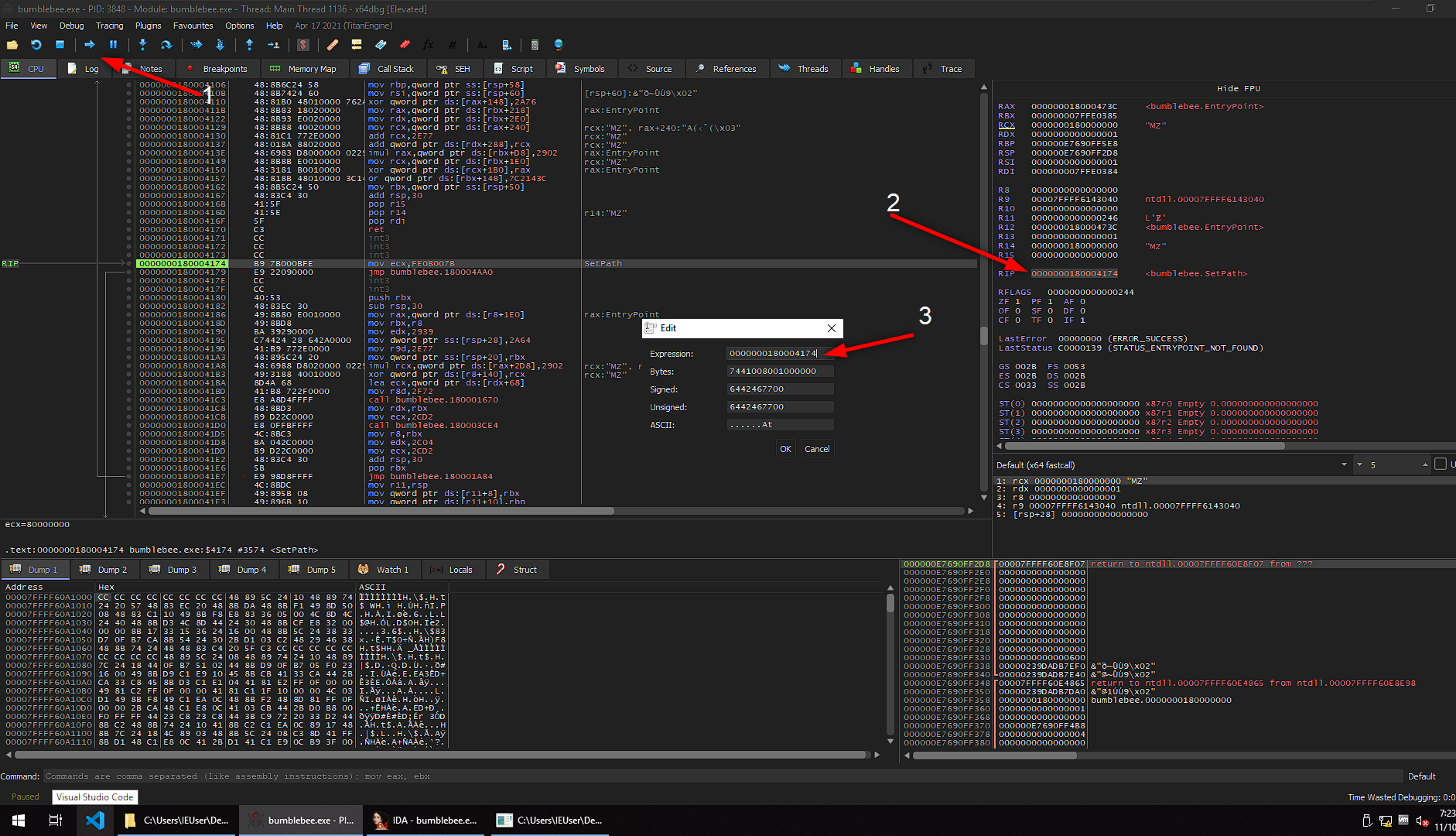Stop debugging with the blue square icon
The width and height of the screenshot is (1456, 836).
tap(60, 45)
